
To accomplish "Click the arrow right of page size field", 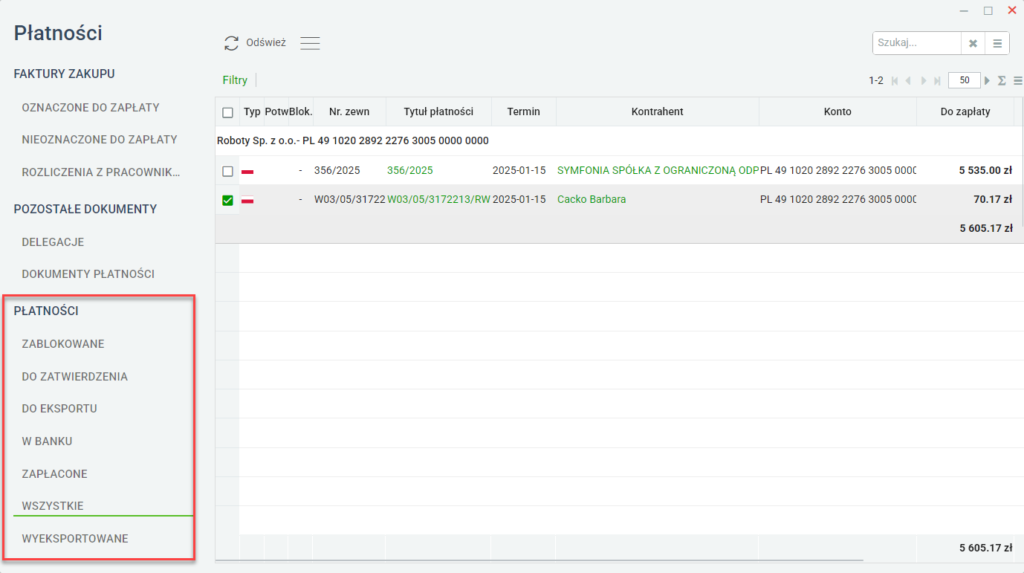I will click(x=987, y=80).
